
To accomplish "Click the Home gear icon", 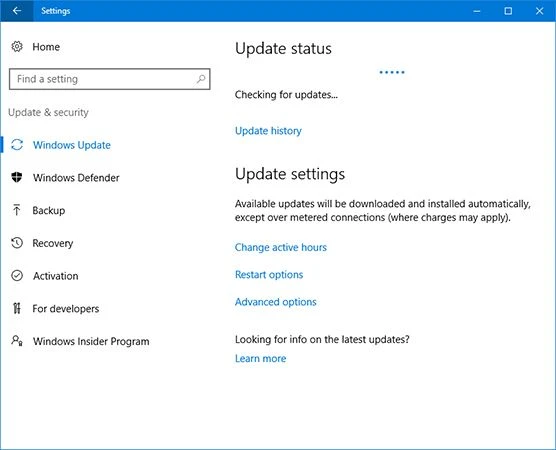I will click(17, 46).
